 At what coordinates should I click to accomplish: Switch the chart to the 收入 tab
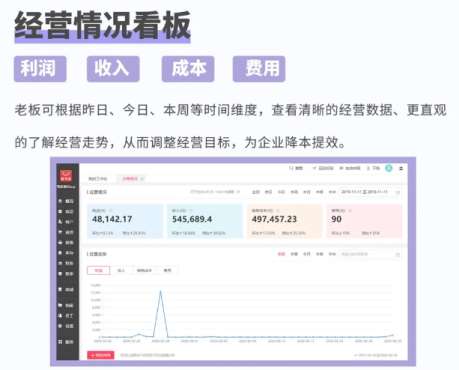(x=121, y=270)
